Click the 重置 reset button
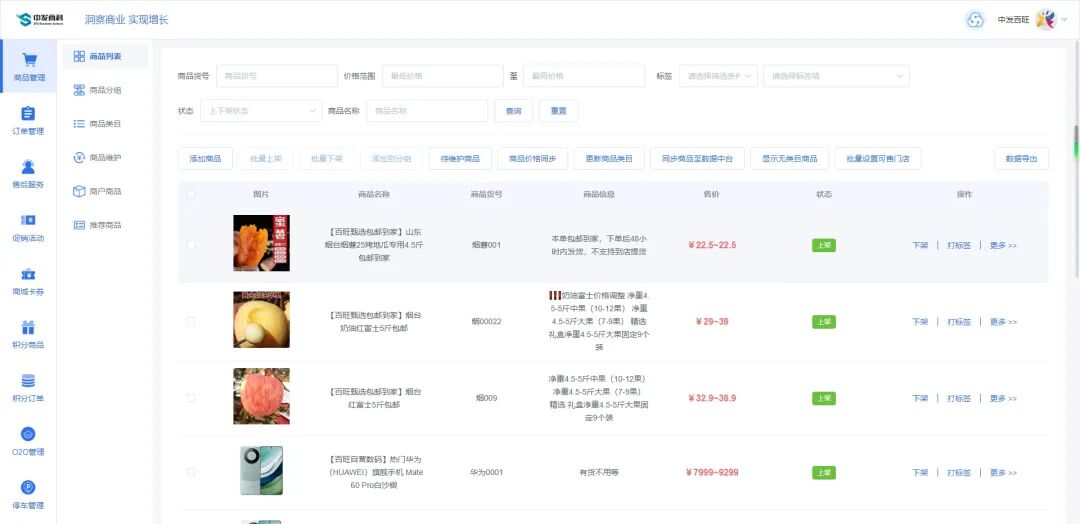The width and height of the screenshot is (1080, 524). 559,111
